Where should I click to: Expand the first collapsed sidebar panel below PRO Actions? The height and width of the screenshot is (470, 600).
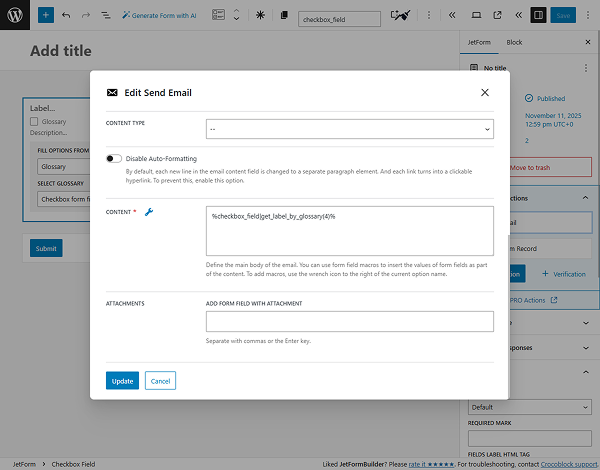pos(585,323)
